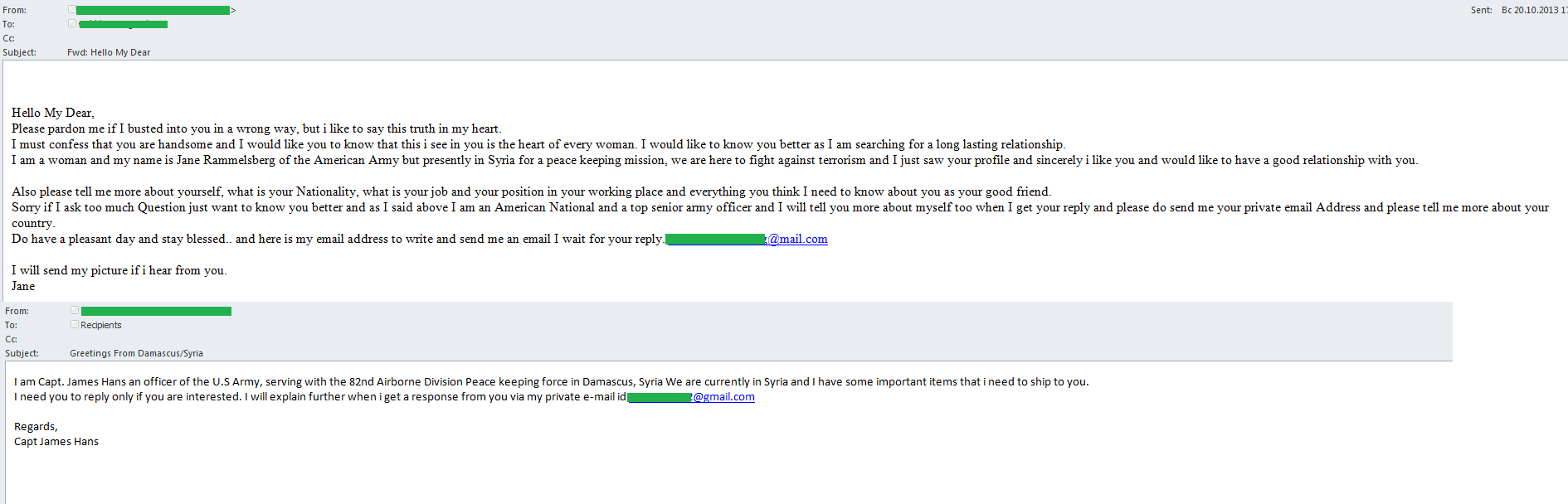Click the redacted recipient address in top To field

click(x=123, y=24)
